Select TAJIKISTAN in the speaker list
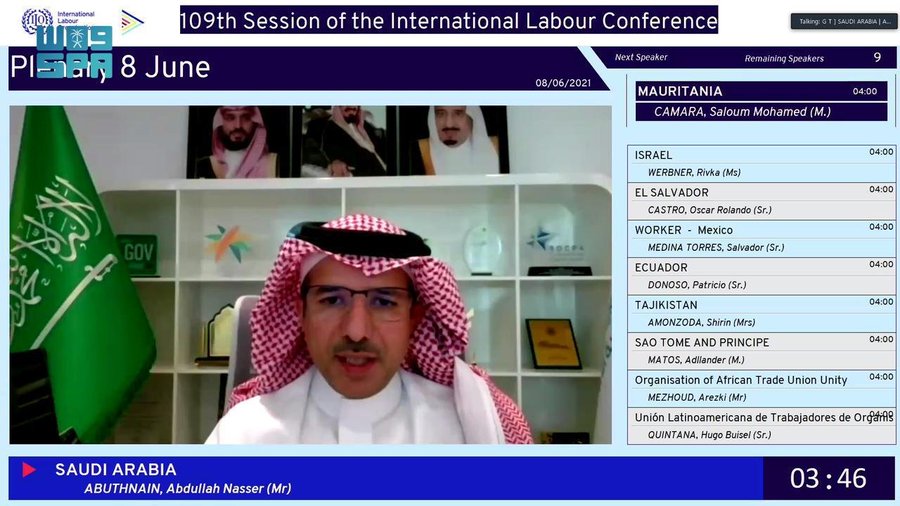900x506 pixels. pos(666,305)
